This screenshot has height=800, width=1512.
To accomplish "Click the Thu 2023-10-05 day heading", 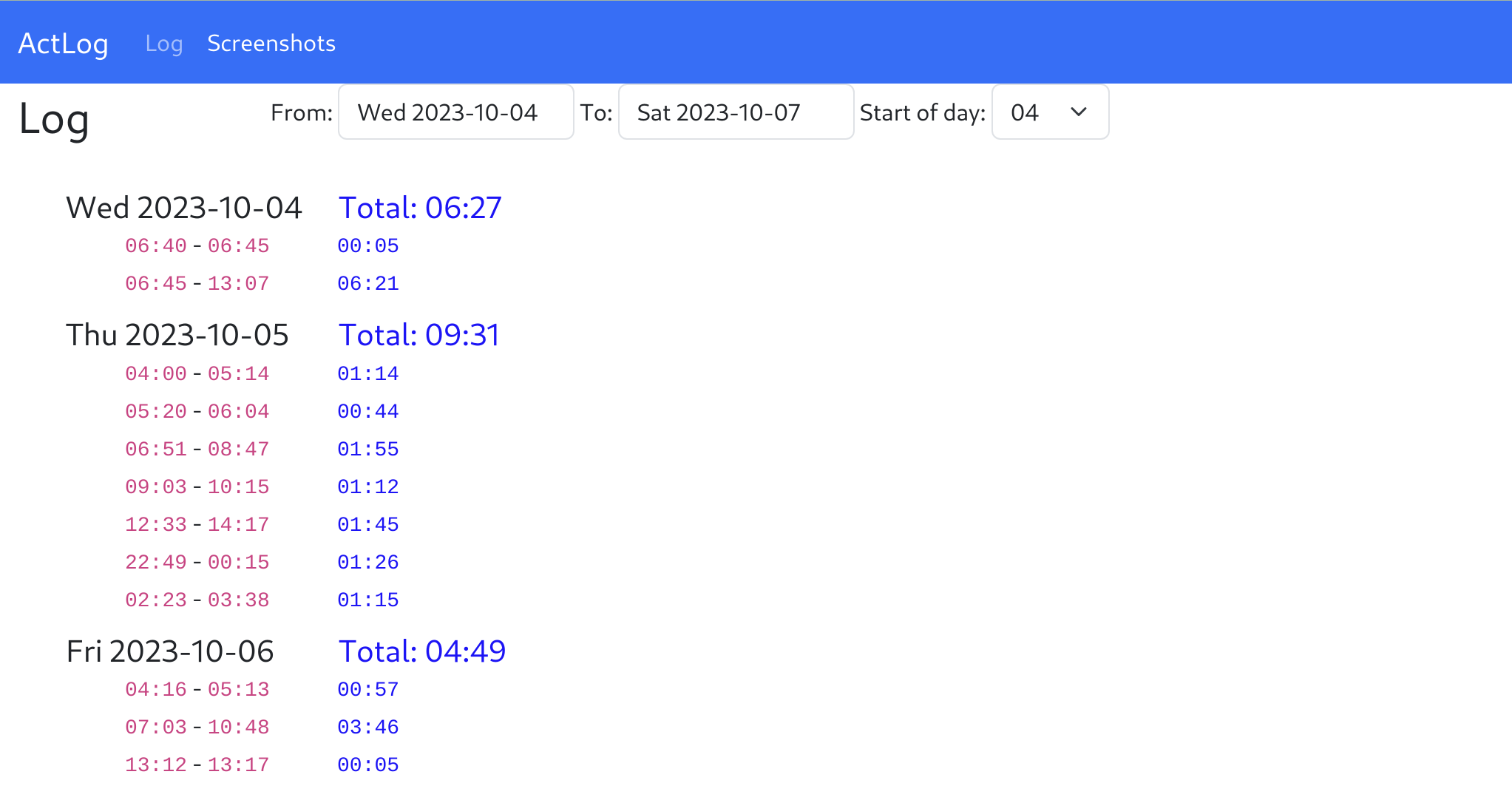I will point(178,335).
